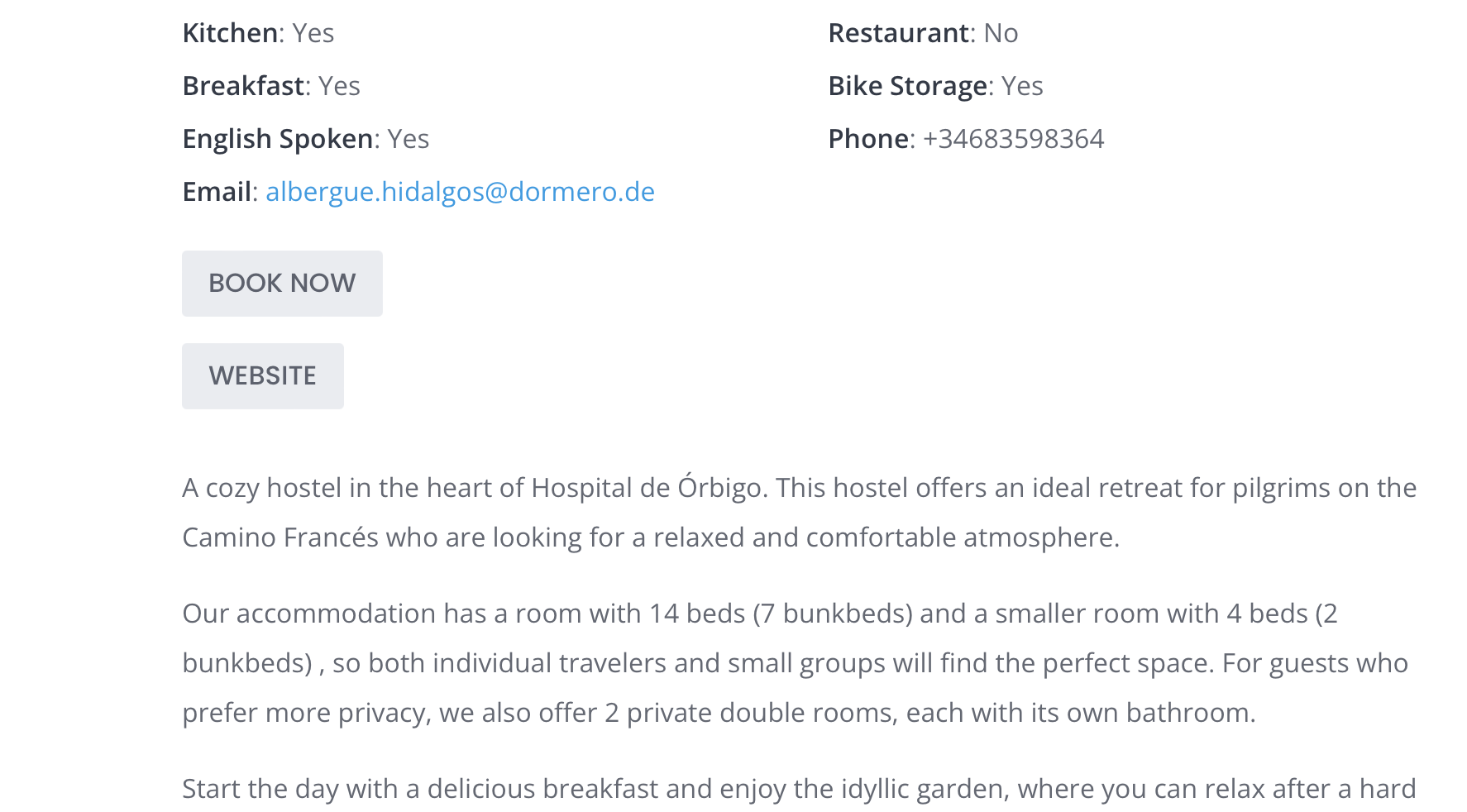
Task: Click the Restaurant label
Action: pyautogui.click(x=898, y=33)
